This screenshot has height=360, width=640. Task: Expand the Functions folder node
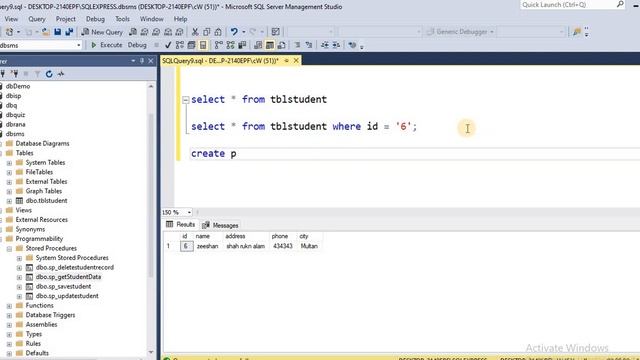click(x=9, y=306)
